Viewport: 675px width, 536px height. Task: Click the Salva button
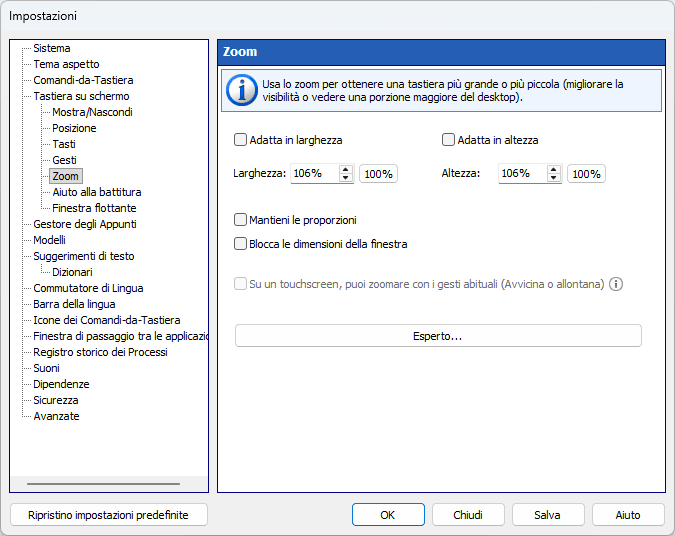click(x=548, y=515)
